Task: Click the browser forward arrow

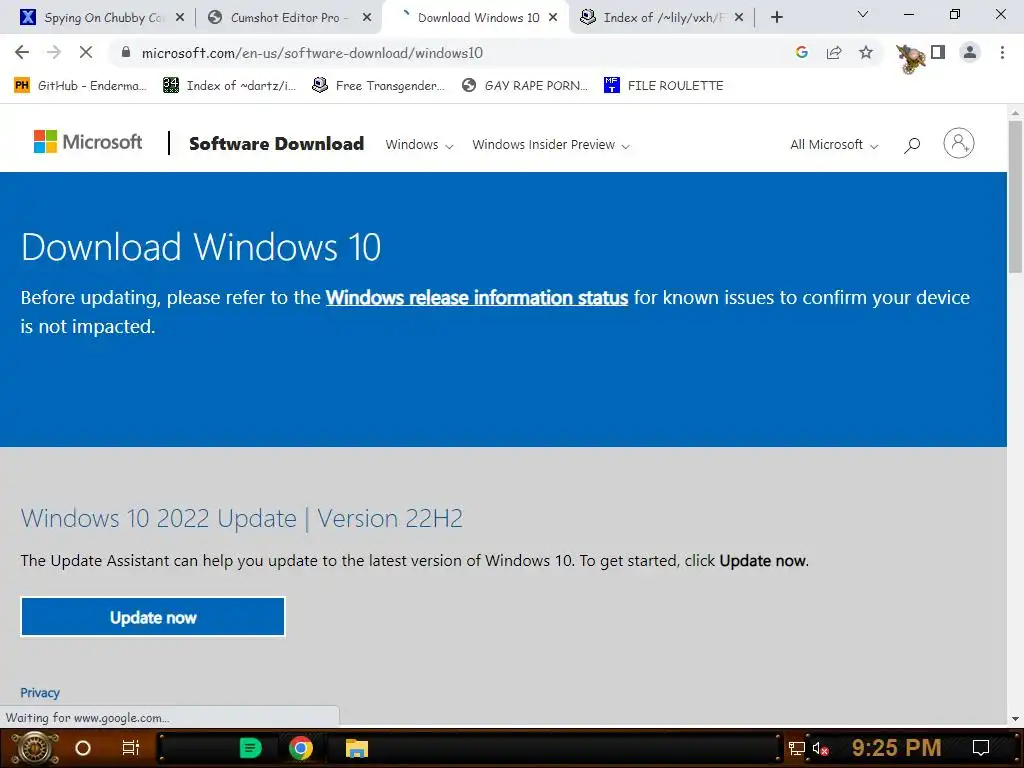Action: tap(54, 53)
